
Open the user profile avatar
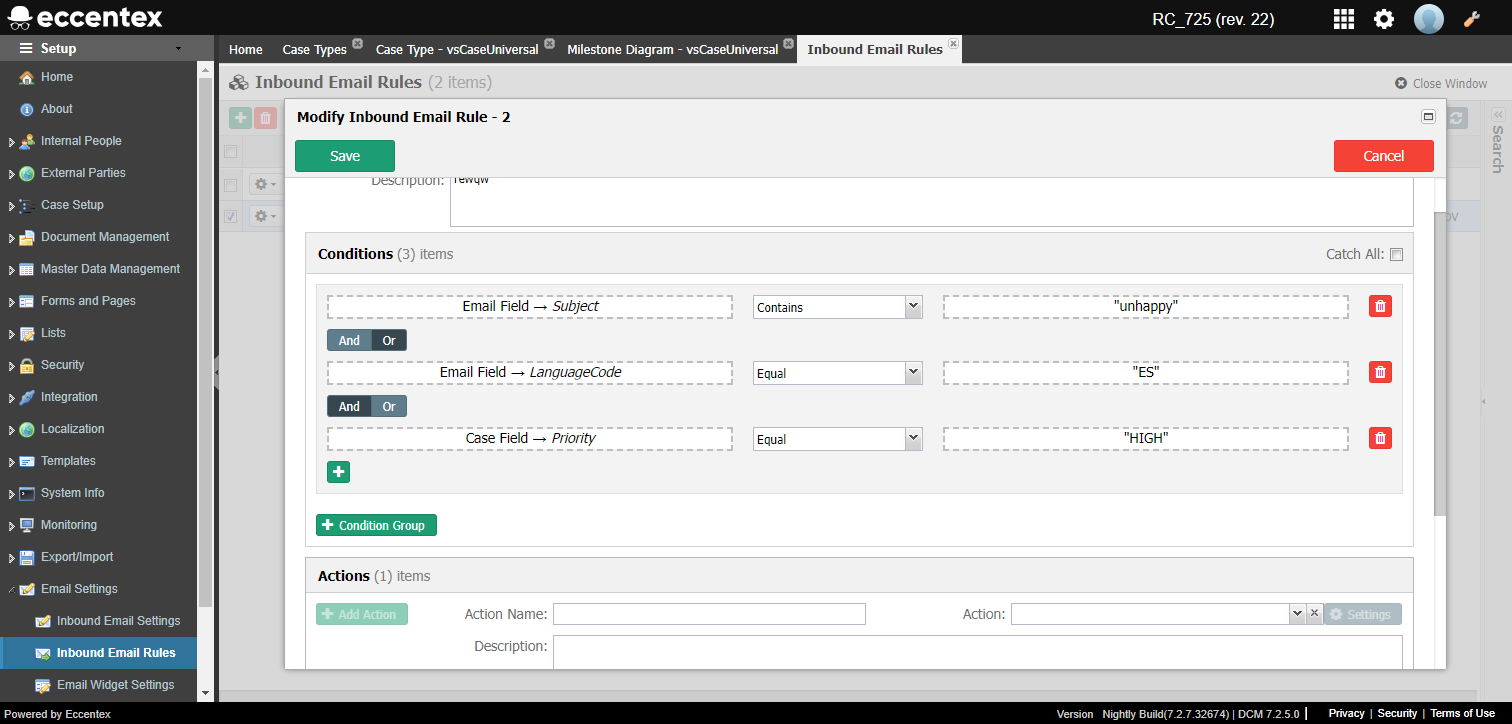(1429, 18)
